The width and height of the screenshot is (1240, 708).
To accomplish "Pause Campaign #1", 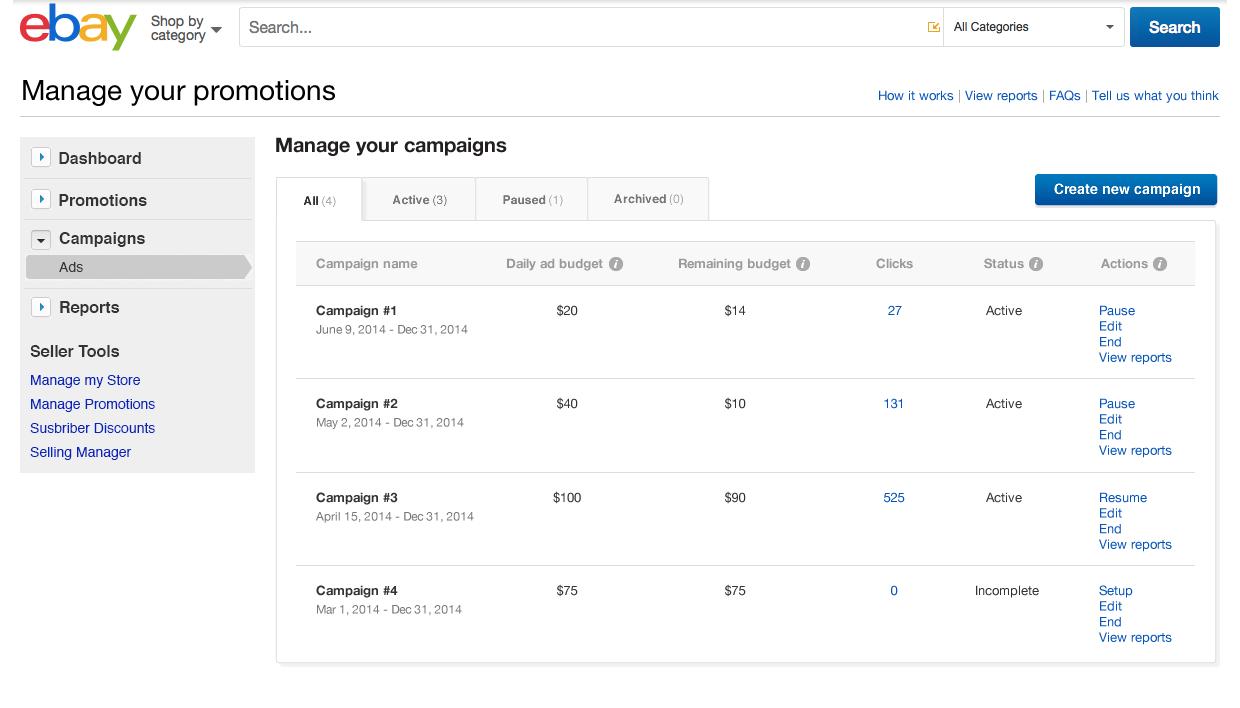I will point(1116,311).
